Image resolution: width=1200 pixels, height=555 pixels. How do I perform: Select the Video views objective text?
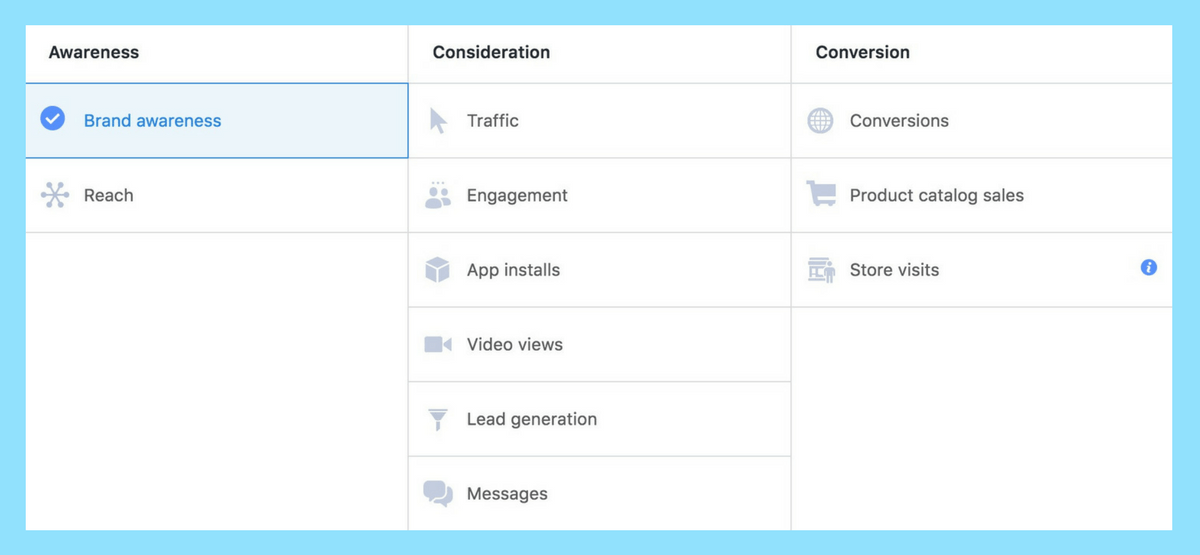515,345
